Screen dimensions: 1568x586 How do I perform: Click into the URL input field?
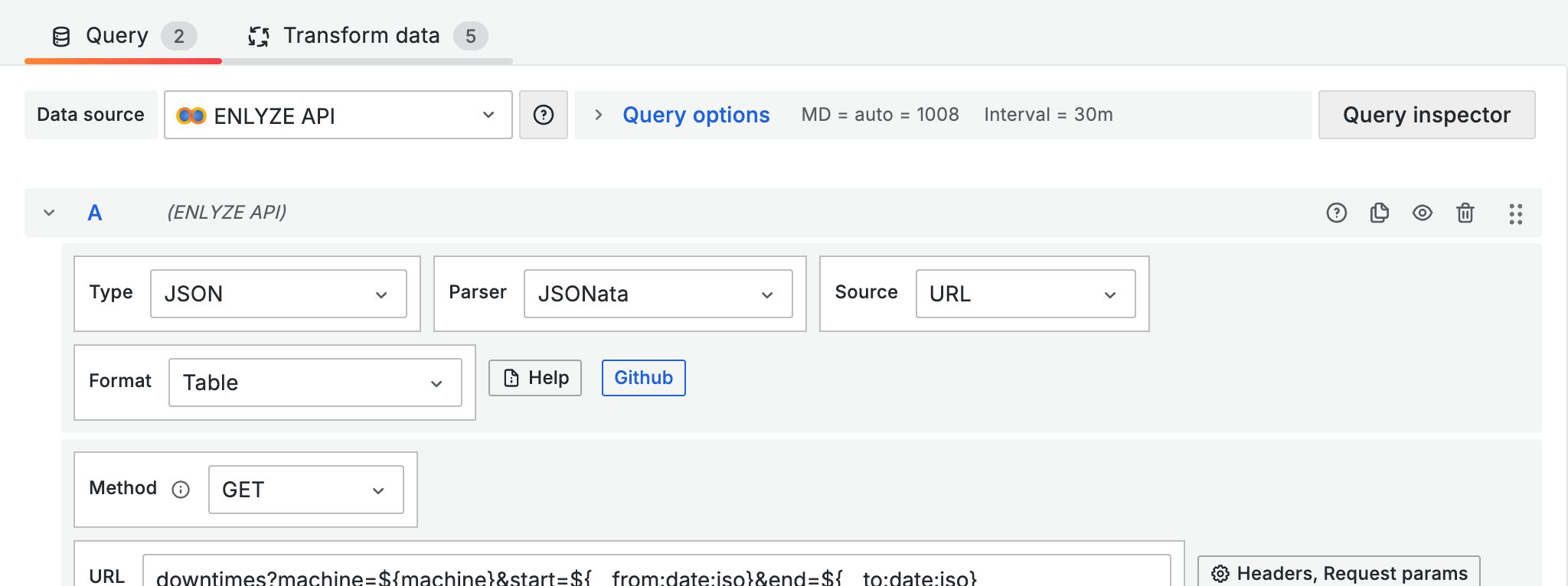pyautogui.click(x=655, y=575)
